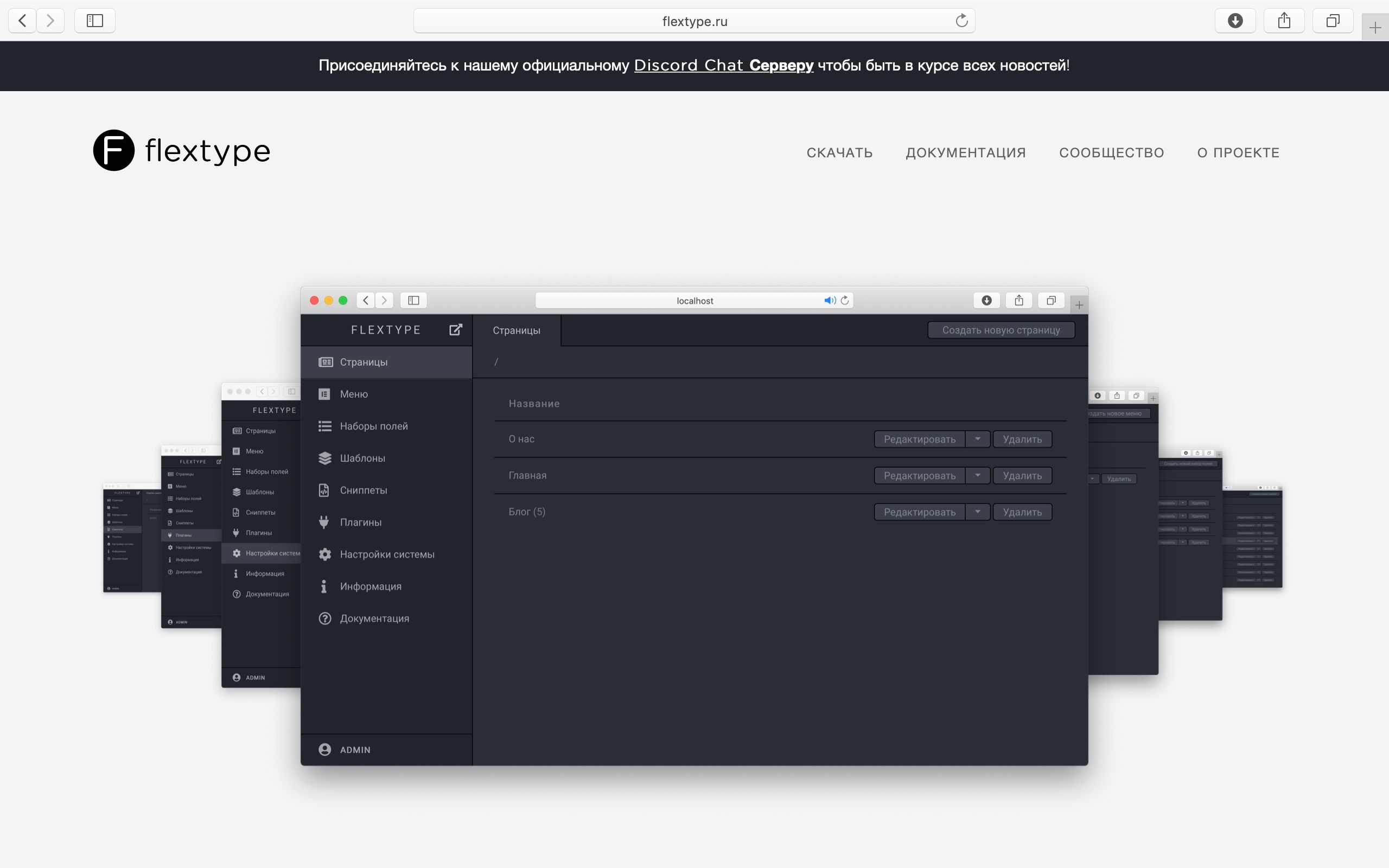Image resolution: width=1389 pixels, height=868 pixels.
Task: Select Меню in the admin sidebar
Action: click(386, 394)
